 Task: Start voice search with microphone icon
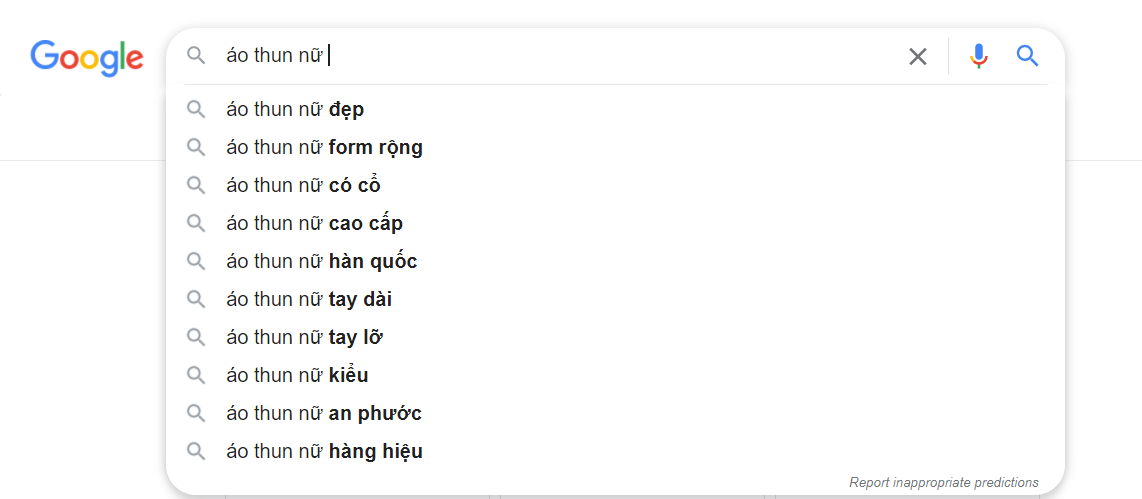coord(979,56)
